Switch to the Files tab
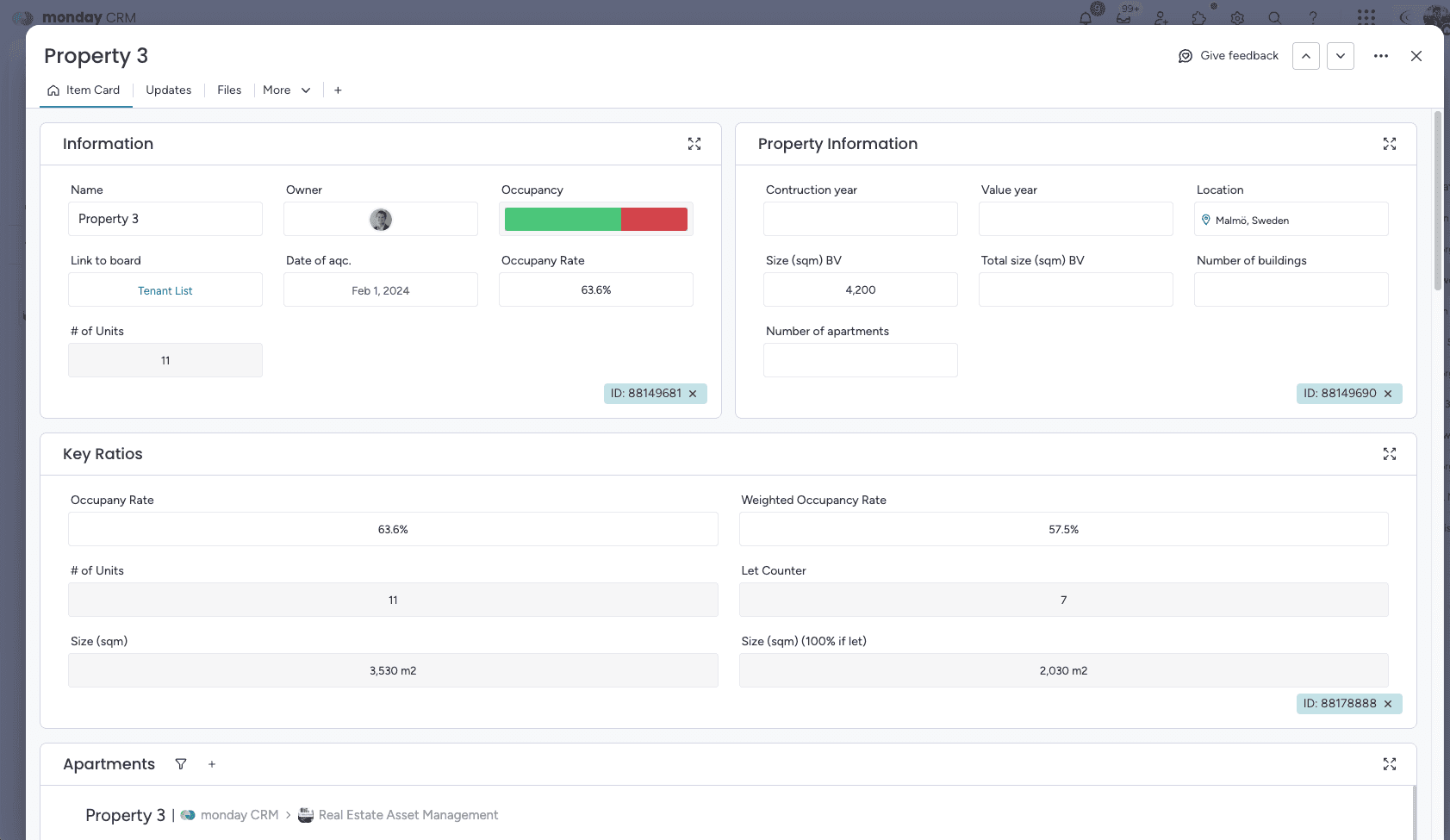The width and height of the screenshot is (1450, 840). (x=229, y=90)
